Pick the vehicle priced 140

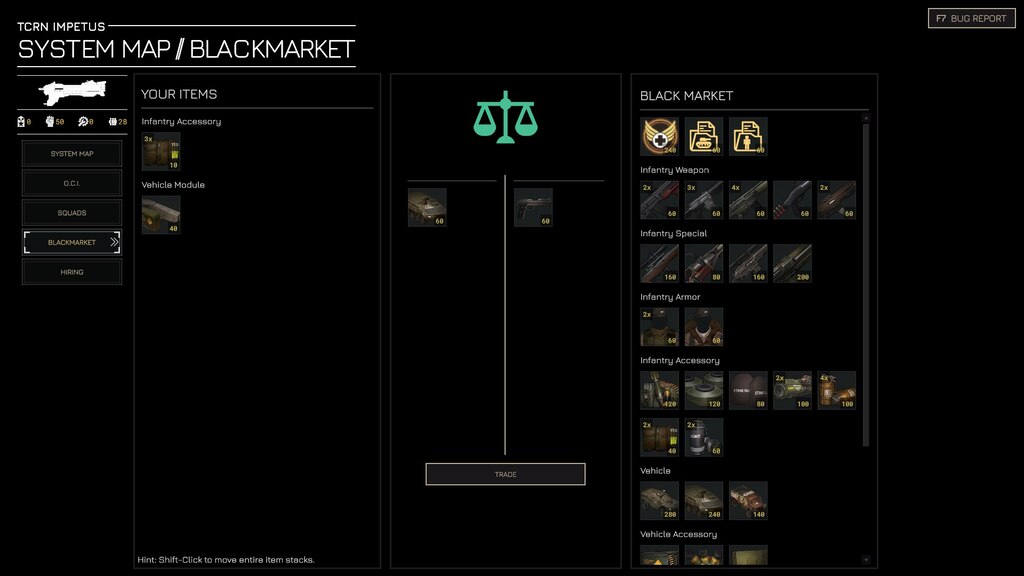(x=748, y=500)
